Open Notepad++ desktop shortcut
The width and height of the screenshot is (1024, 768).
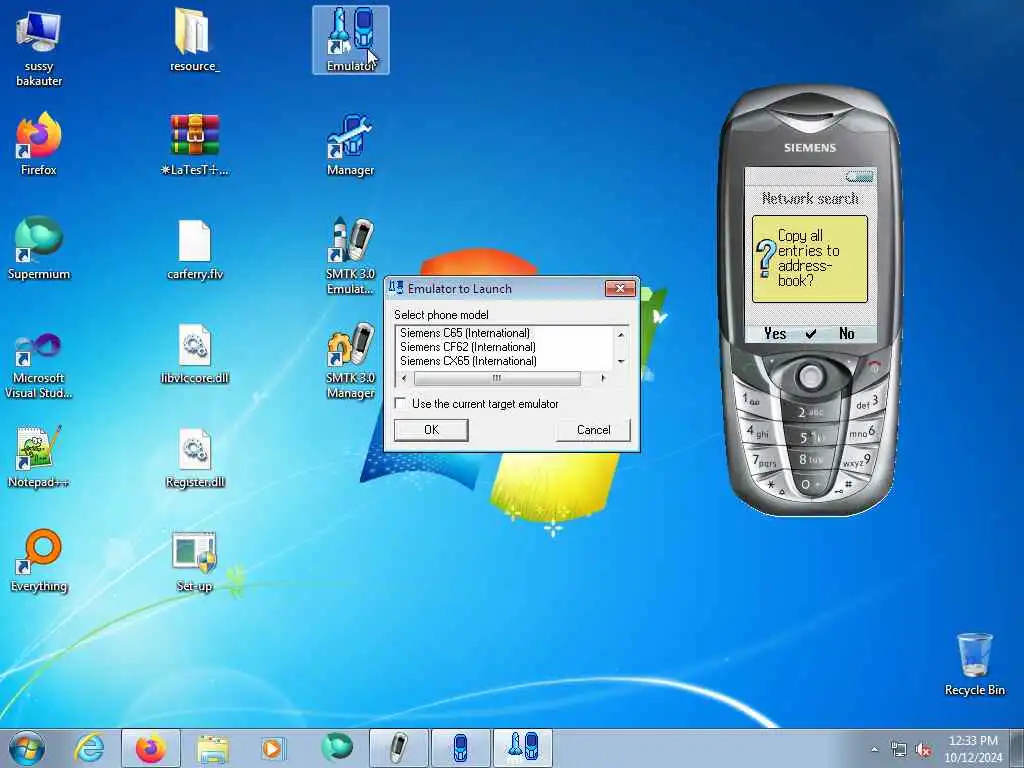pos(39,457)
